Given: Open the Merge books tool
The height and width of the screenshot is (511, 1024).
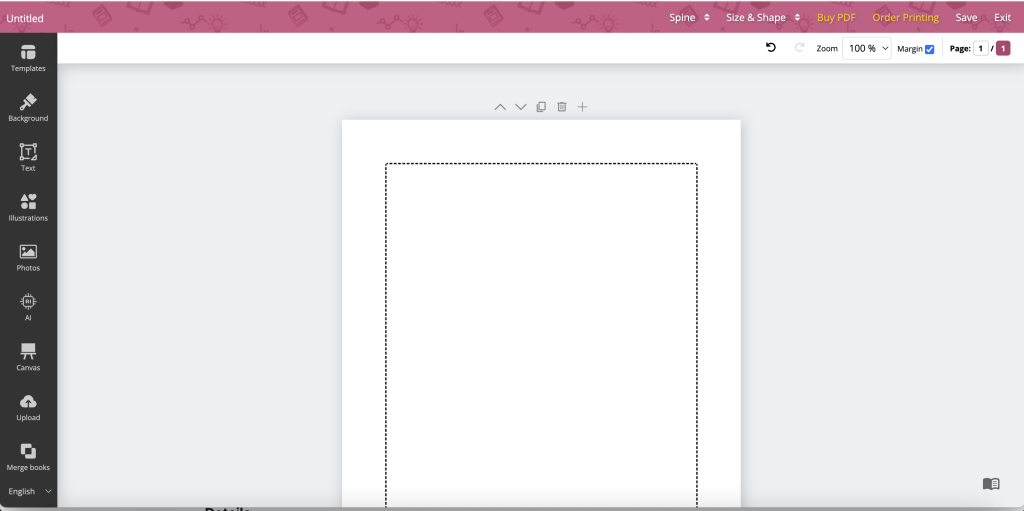Looking at the screenshot, I should tap(28, 457).
